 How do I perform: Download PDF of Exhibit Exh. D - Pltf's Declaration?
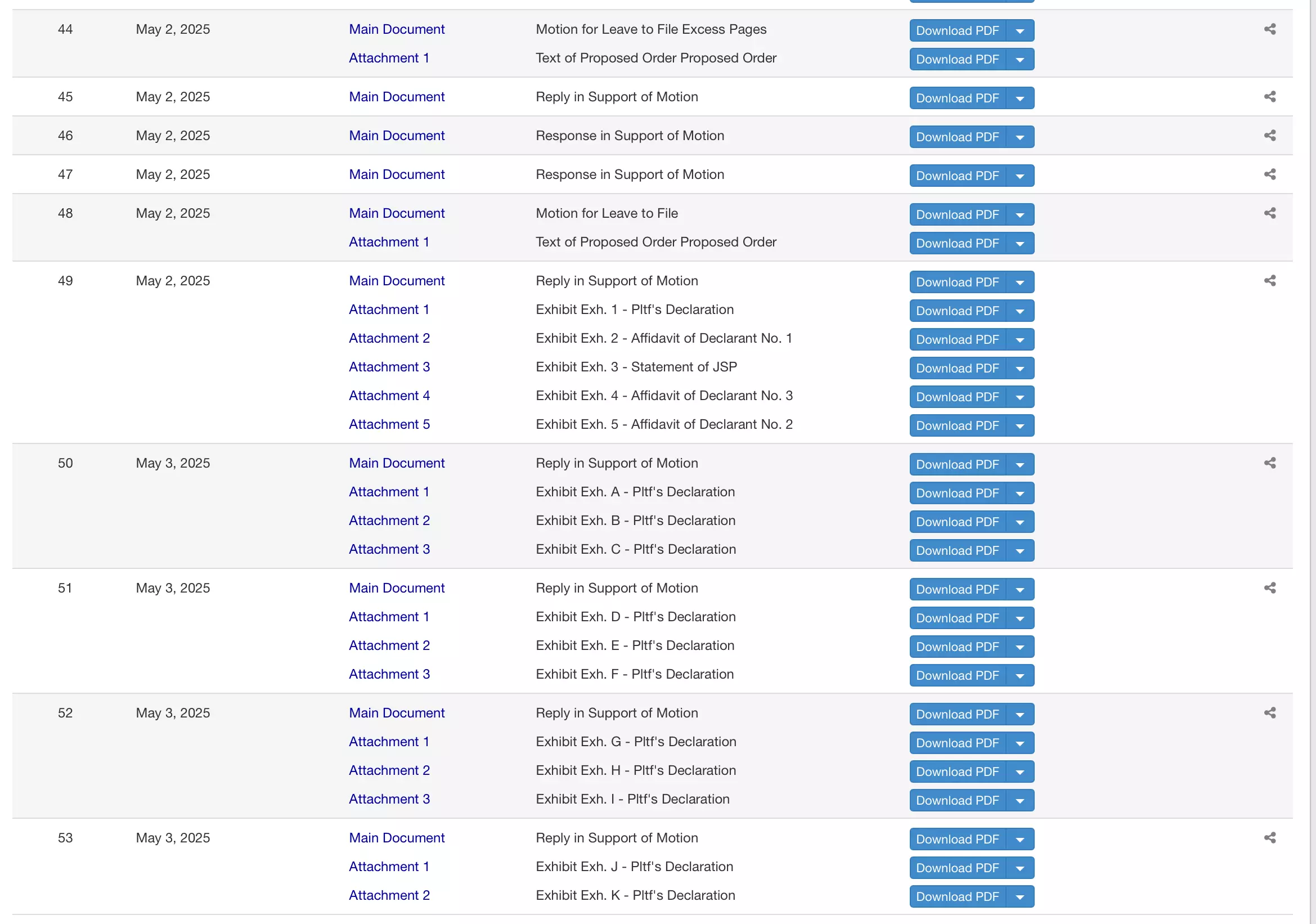957,618
